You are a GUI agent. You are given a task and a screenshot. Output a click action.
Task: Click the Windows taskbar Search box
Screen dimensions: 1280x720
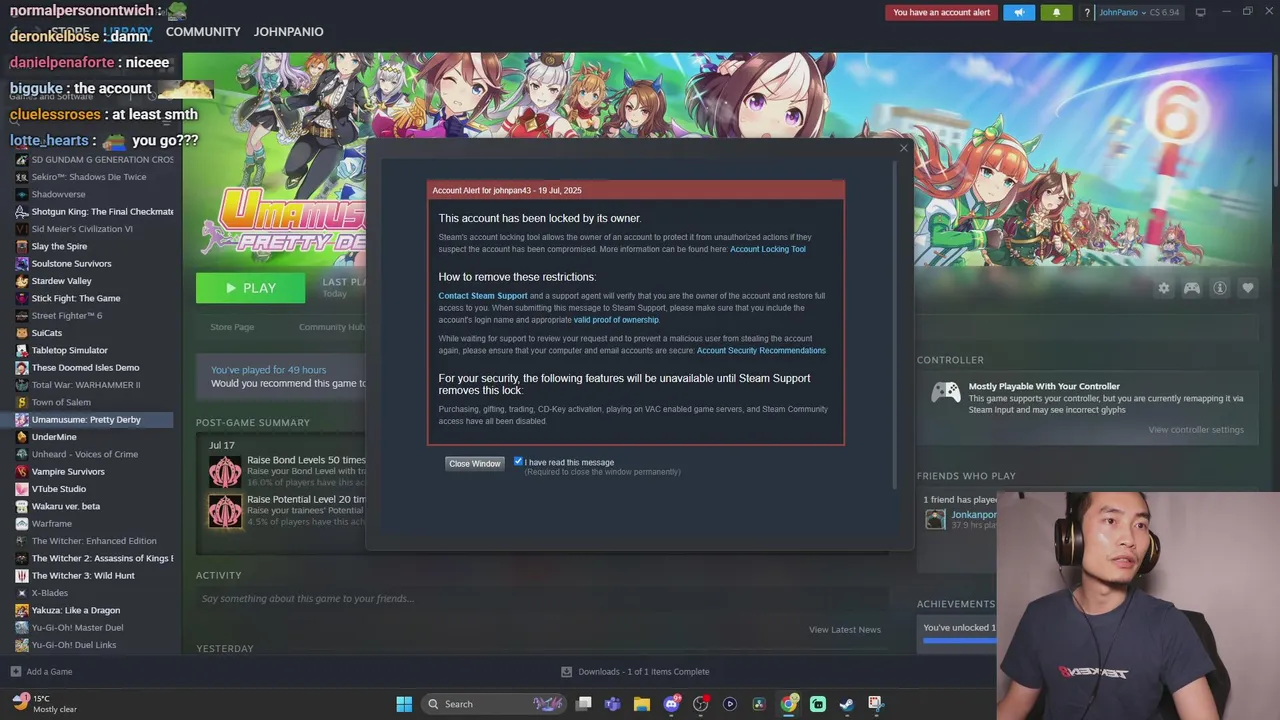(494, 704)
